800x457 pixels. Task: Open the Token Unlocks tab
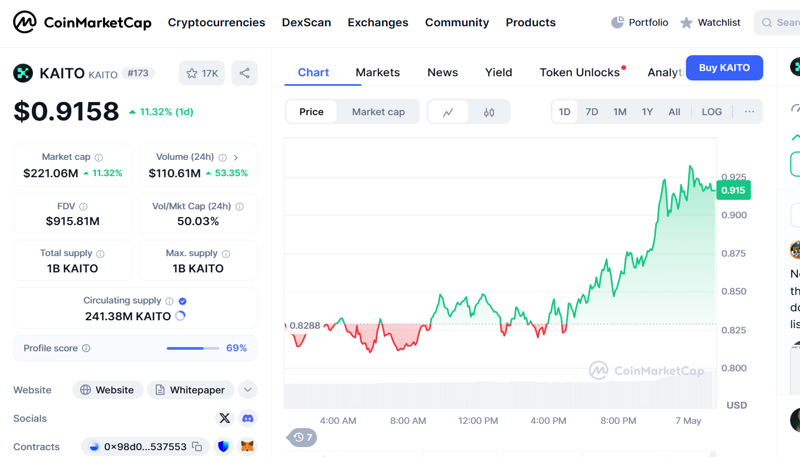tap(580, 72)
